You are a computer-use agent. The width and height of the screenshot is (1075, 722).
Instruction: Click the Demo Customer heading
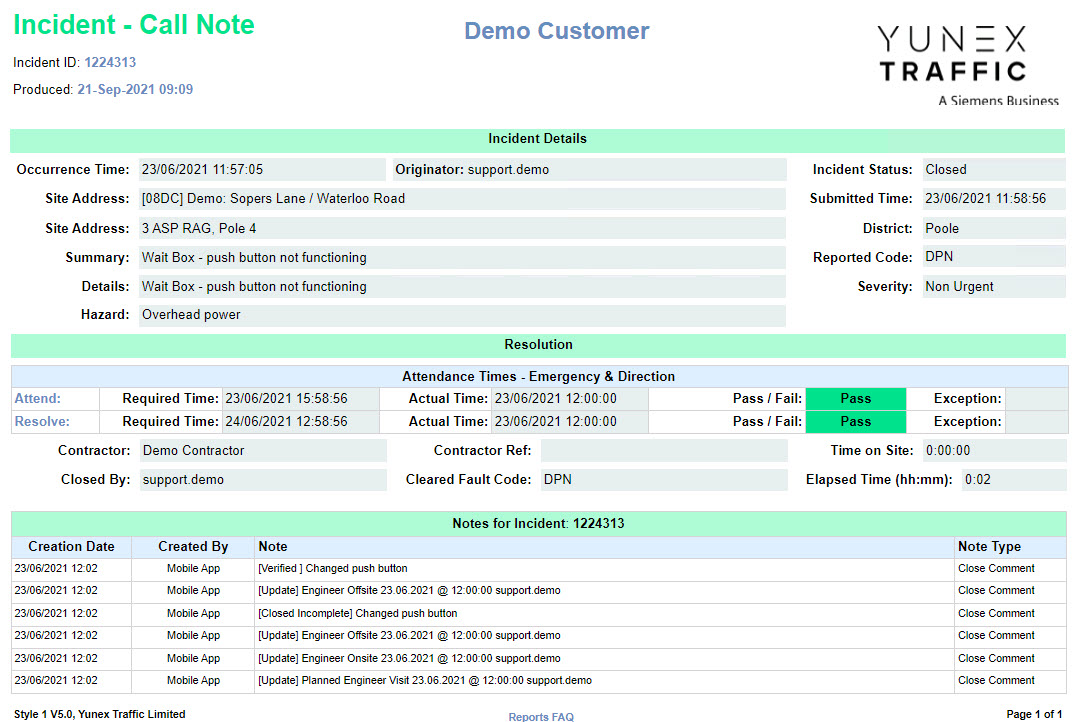click(556, 31)
